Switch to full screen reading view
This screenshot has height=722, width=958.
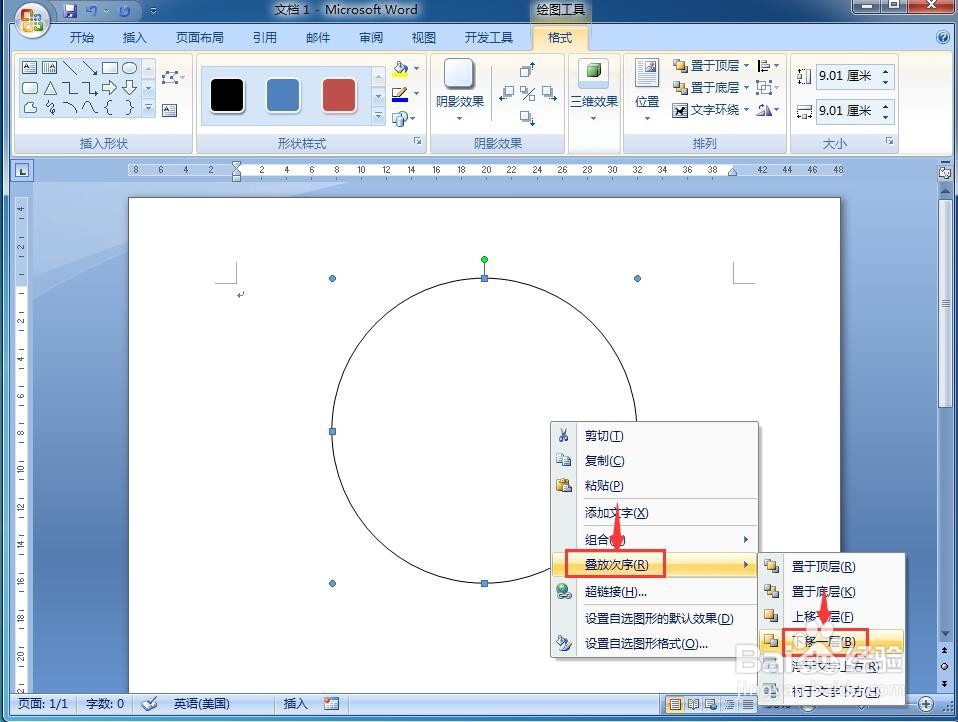pos(693,704)
